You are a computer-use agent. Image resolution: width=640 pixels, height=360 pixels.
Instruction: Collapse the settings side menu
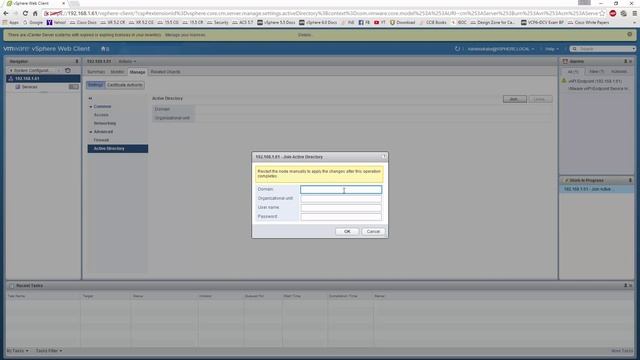[x=90, y=98]
